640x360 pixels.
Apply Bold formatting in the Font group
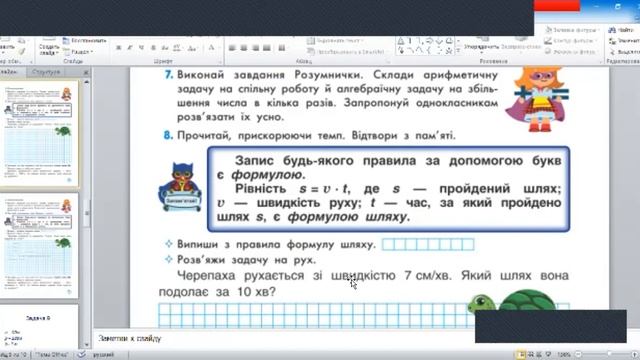[x=118, y=48]
